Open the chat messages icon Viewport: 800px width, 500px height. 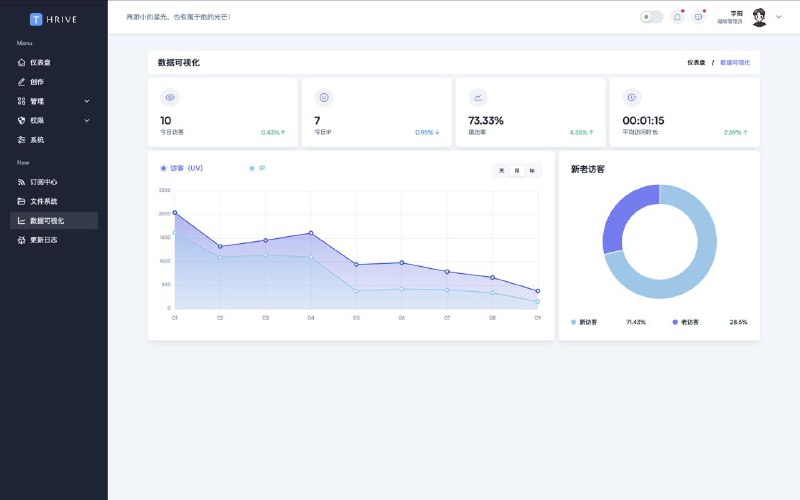pos(698,17)
